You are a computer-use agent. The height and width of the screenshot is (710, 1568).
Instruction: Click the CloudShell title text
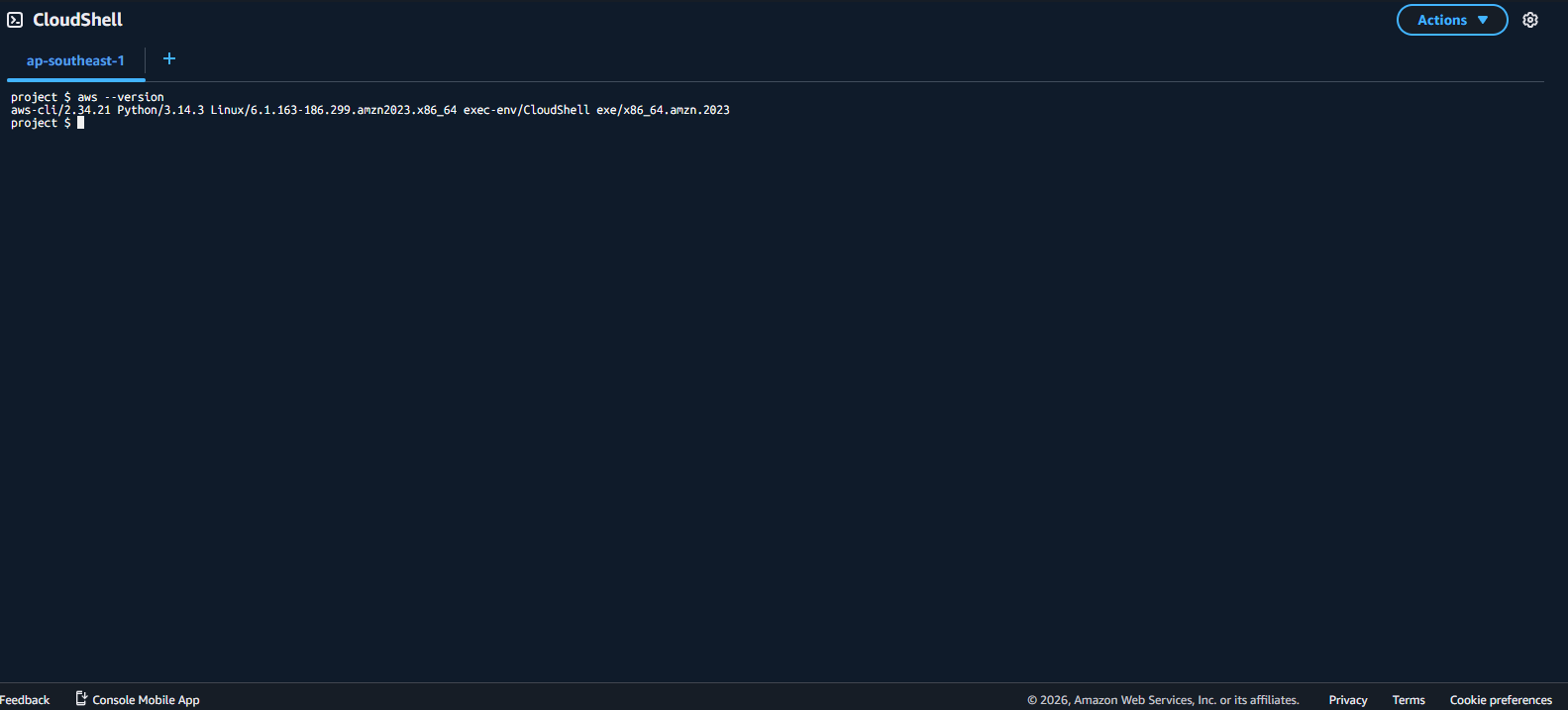pos(78,20)
